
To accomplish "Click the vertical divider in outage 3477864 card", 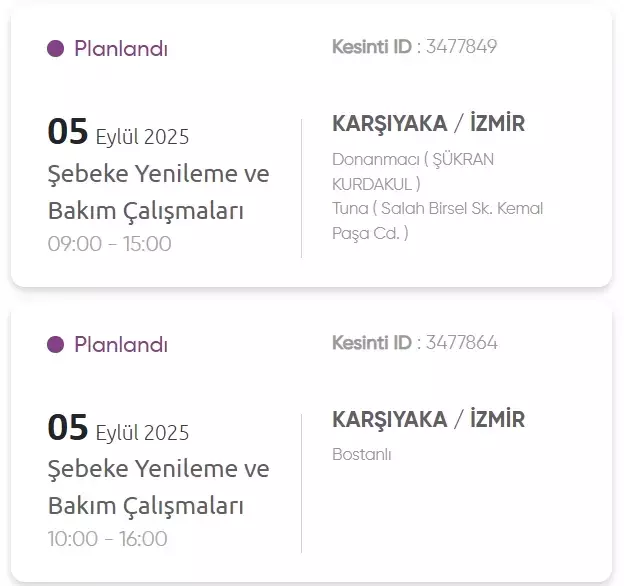I will click(x=301, y=483).
